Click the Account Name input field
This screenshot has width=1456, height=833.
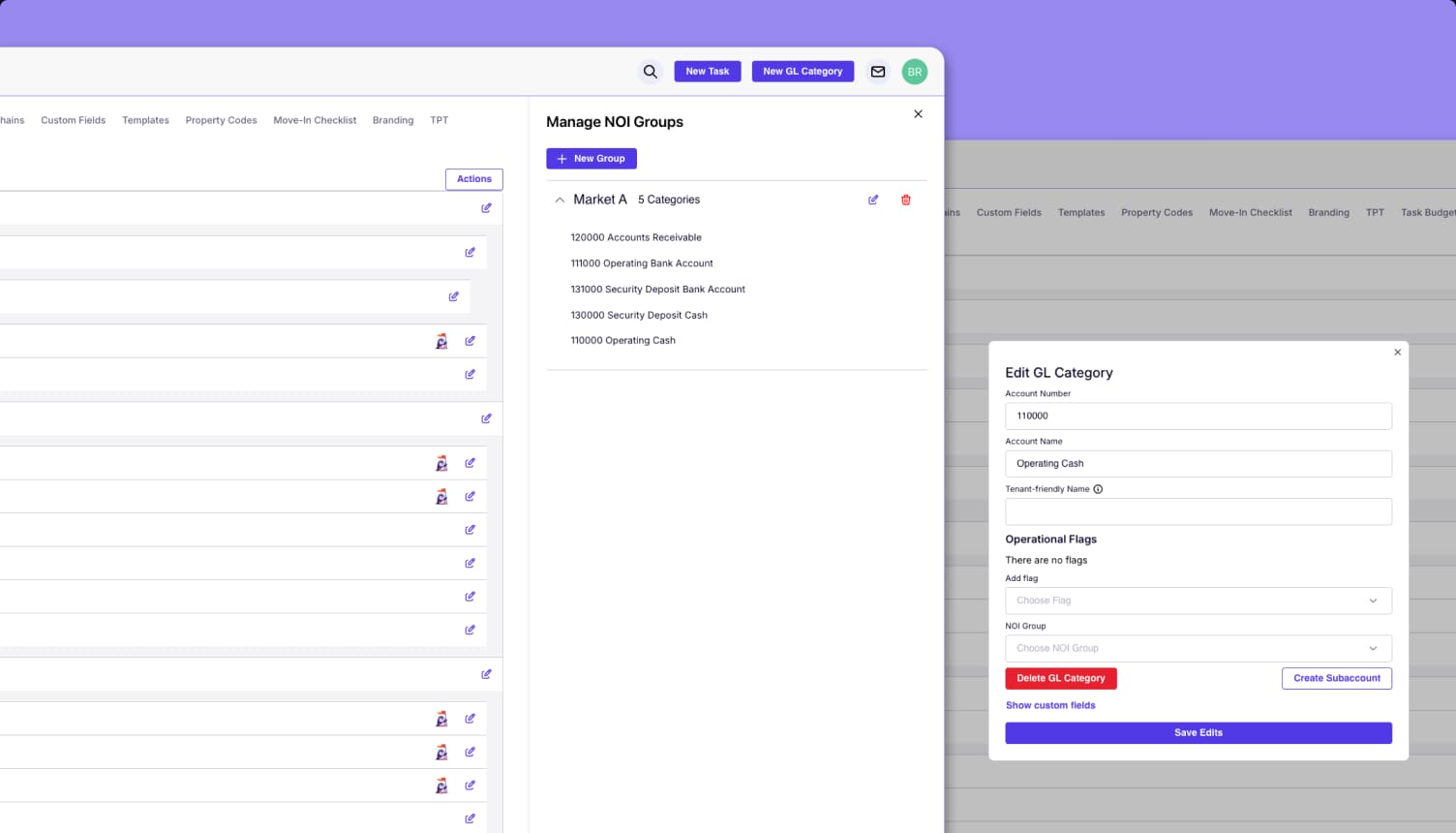coord(1198,463)
